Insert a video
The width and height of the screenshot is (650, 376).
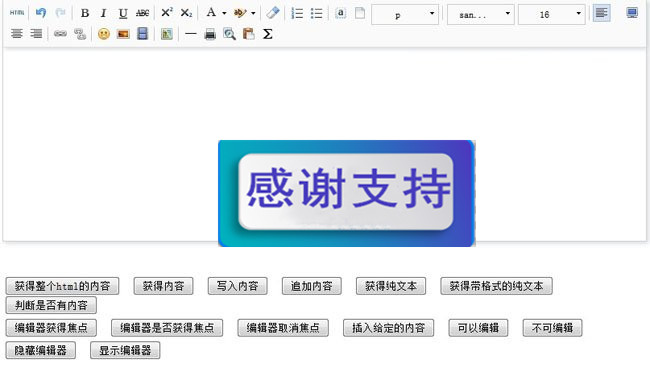[143, 34]
